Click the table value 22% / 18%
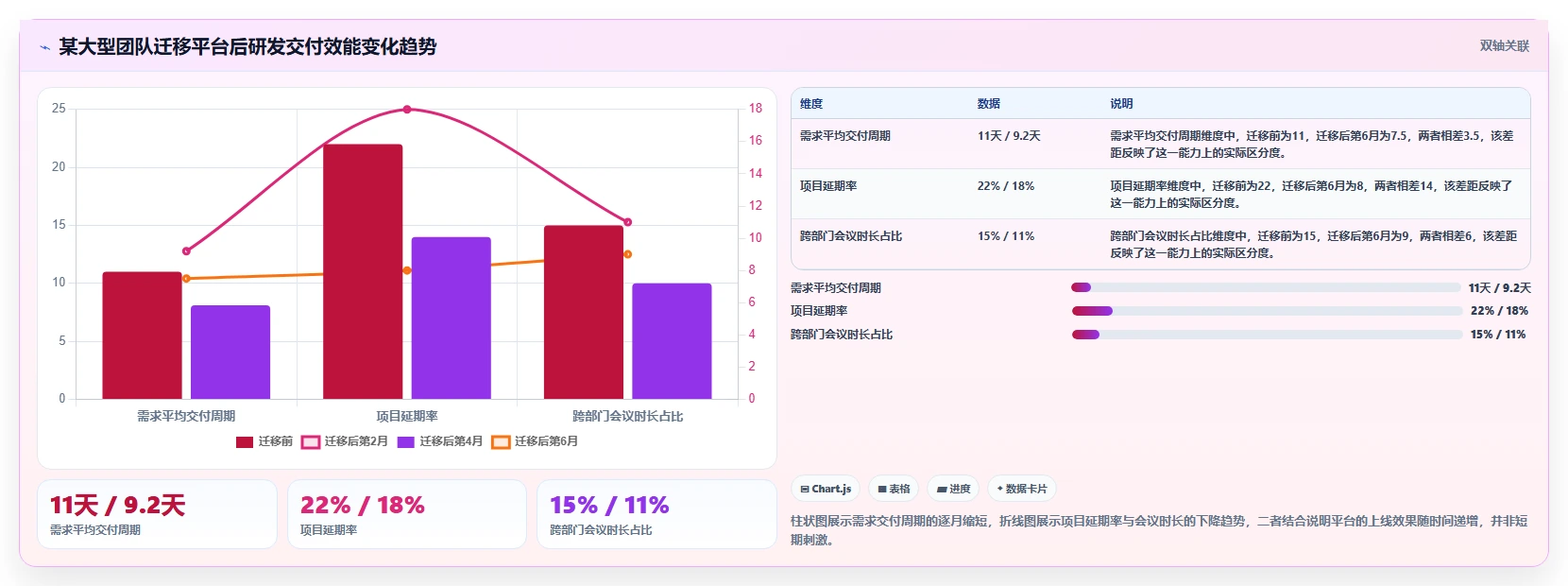1568x586 pixels. coord(1006,186)
